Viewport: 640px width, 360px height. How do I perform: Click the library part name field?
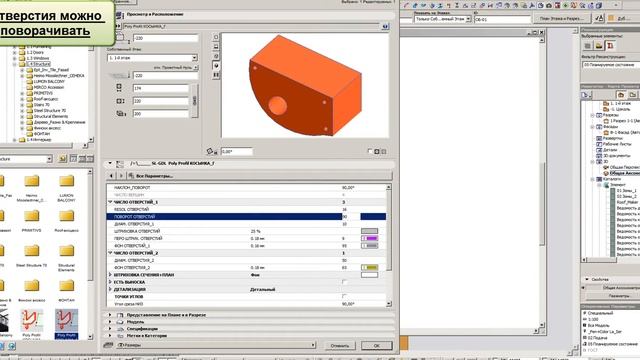pyautogui.click(x=251, y=26)
